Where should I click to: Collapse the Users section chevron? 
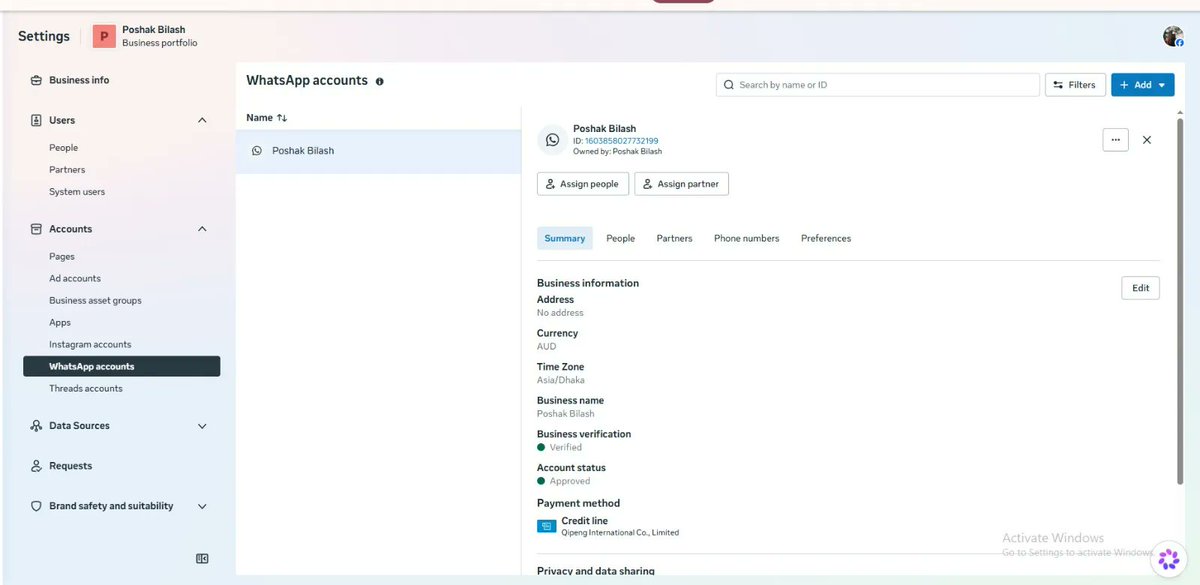tap(202, 120)
